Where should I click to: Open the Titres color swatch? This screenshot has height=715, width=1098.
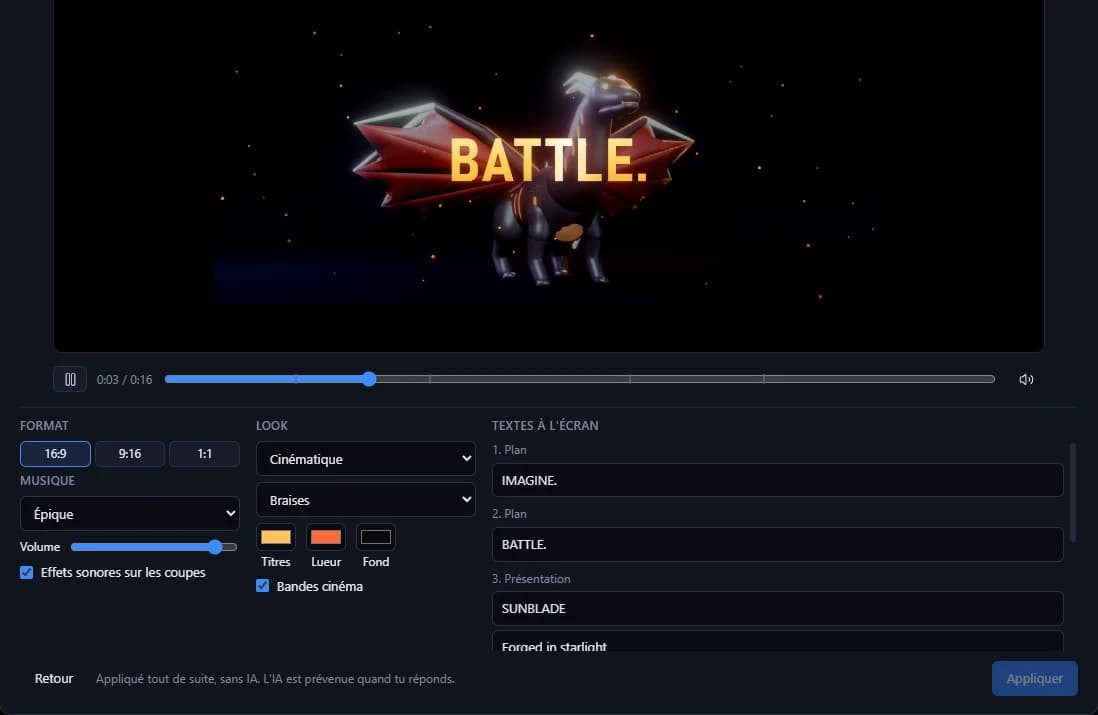[x=276, y=537]
